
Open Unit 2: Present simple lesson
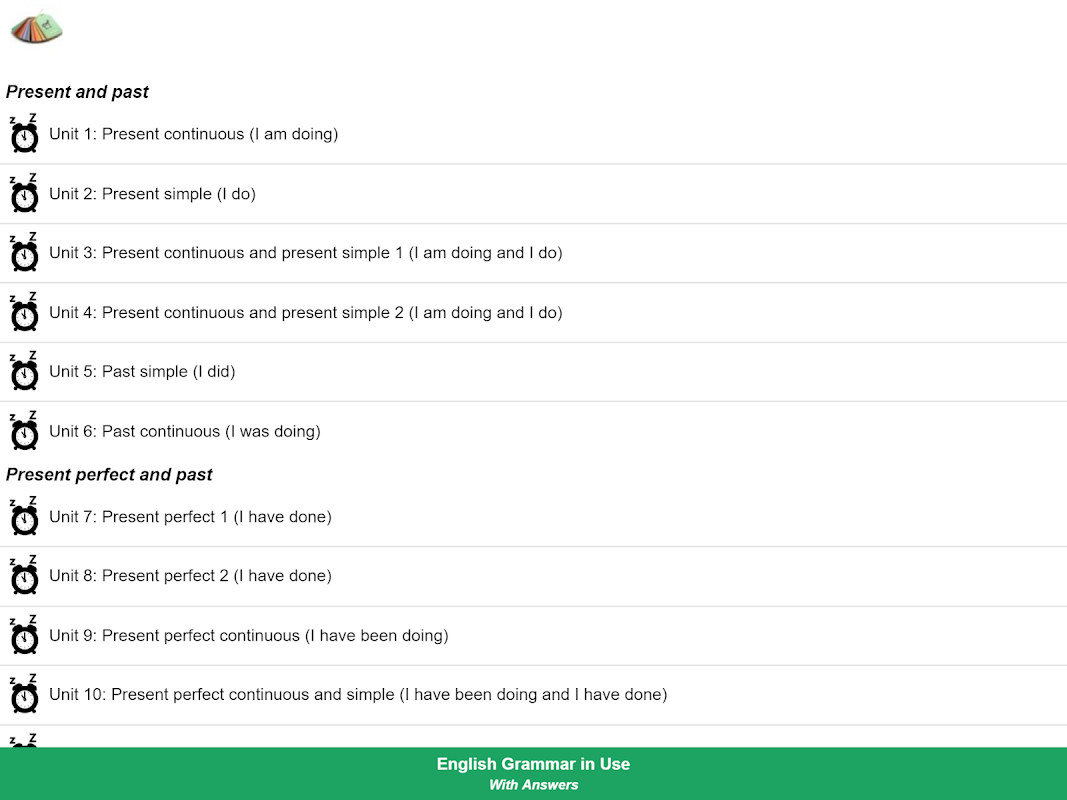click(153, 194)
